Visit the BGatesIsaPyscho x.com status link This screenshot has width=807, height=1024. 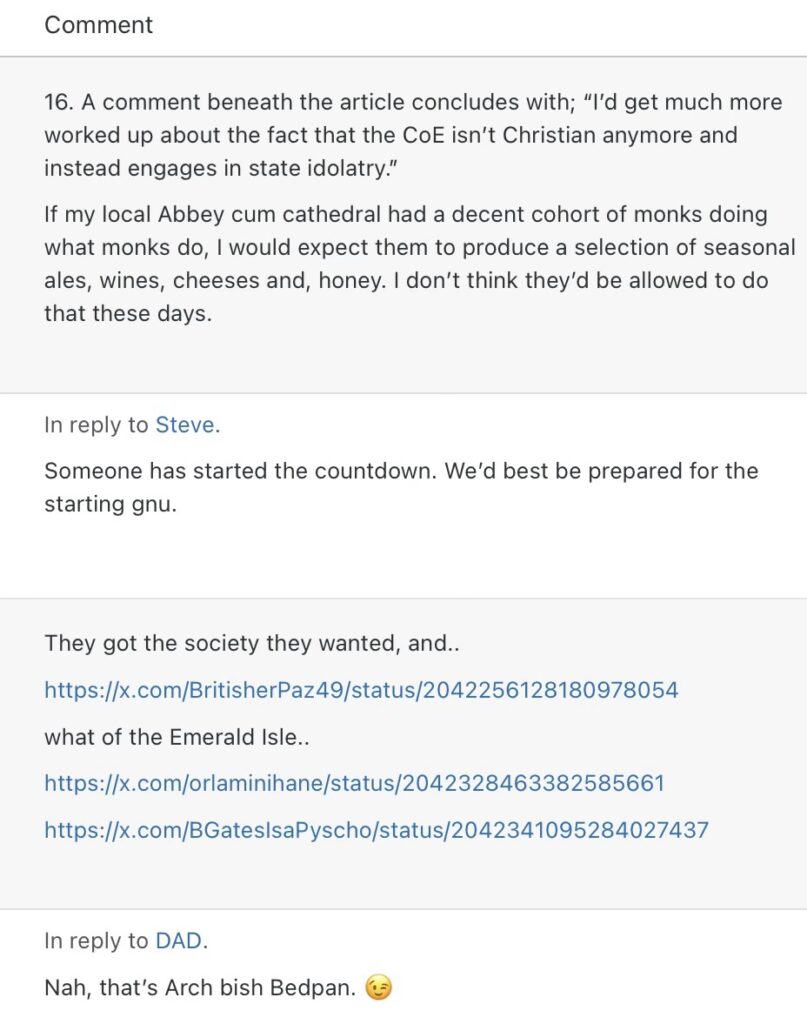coord(376,830)
